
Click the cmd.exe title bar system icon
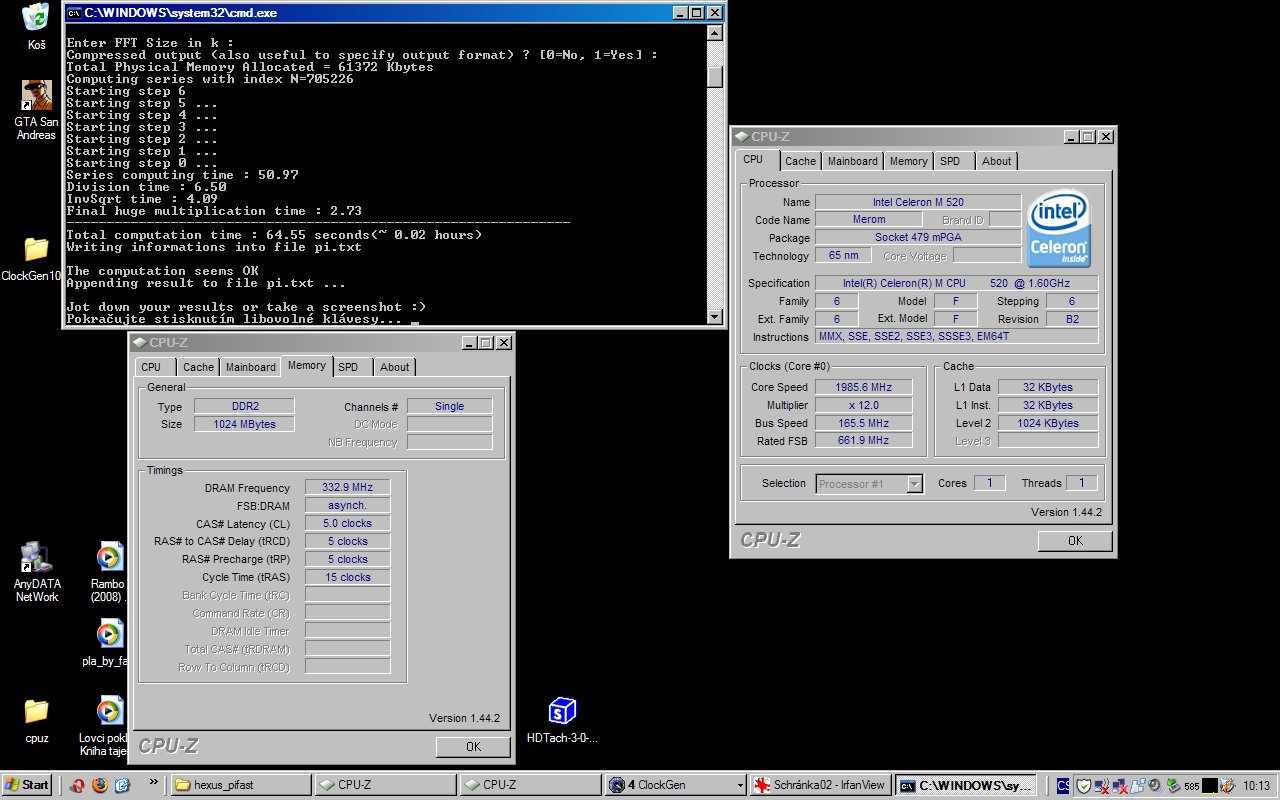pos(74,13)
